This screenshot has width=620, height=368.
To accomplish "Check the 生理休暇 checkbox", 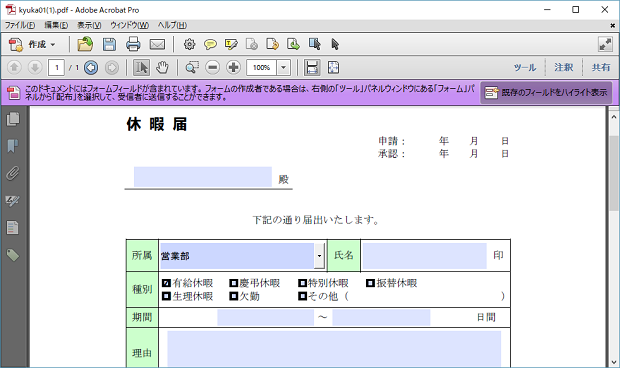I will 166,296.
